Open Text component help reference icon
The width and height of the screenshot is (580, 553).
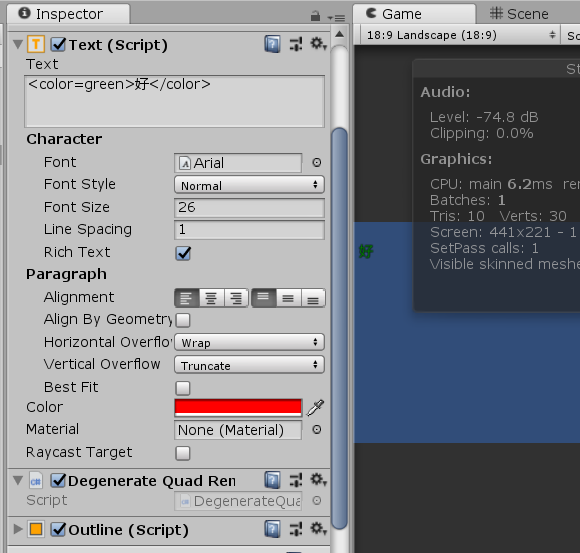pyautogui.click(x=272, y=44)
